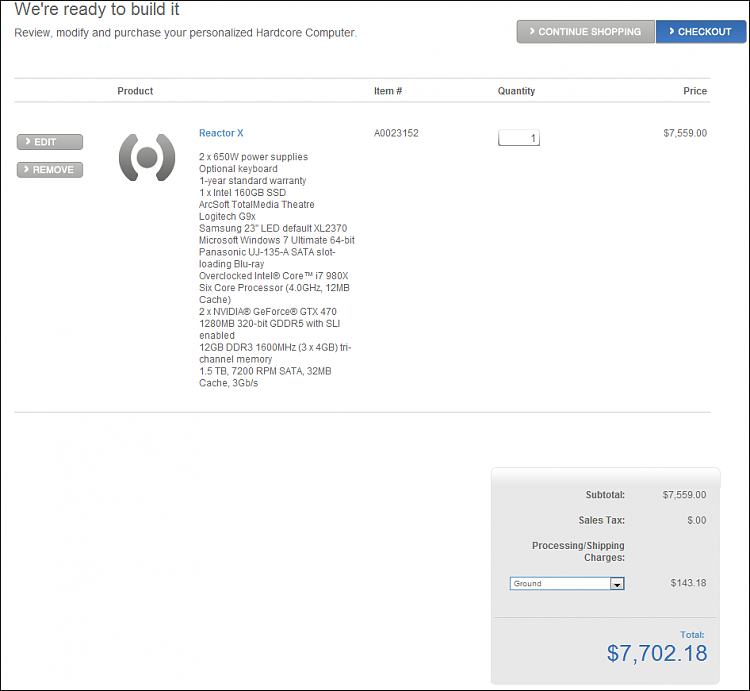This screenshot has width=750, height=691.
Task: Click the $143.18 shipping charge
Action: tap(688, 583)
